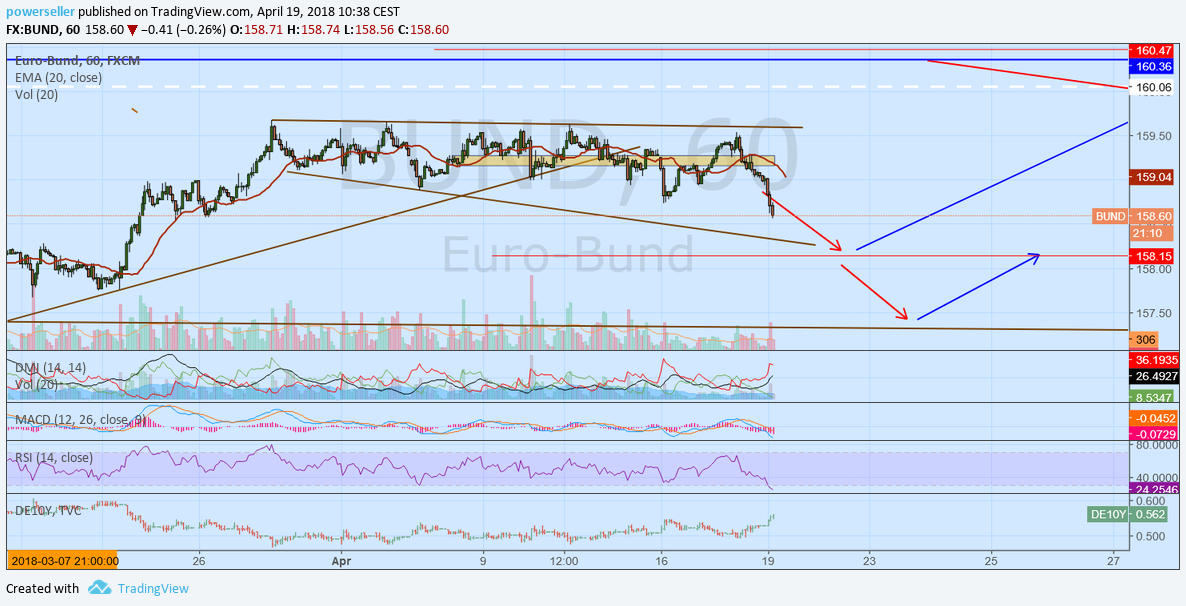Viewport: 1186px width, 606px height.
Task: Click the 159.04 EMA value label
Action: coord(1154,177)
